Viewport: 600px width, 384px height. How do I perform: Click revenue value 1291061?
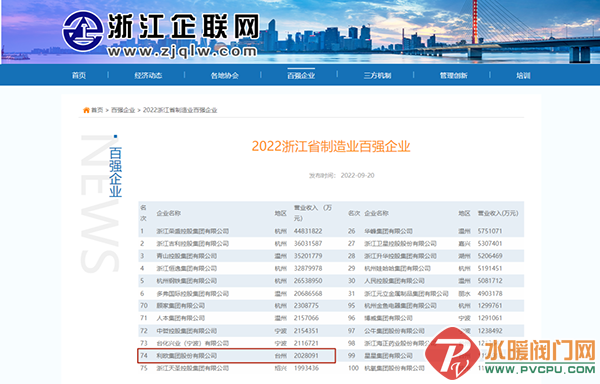pyautogui.click(x=490, y=318)
